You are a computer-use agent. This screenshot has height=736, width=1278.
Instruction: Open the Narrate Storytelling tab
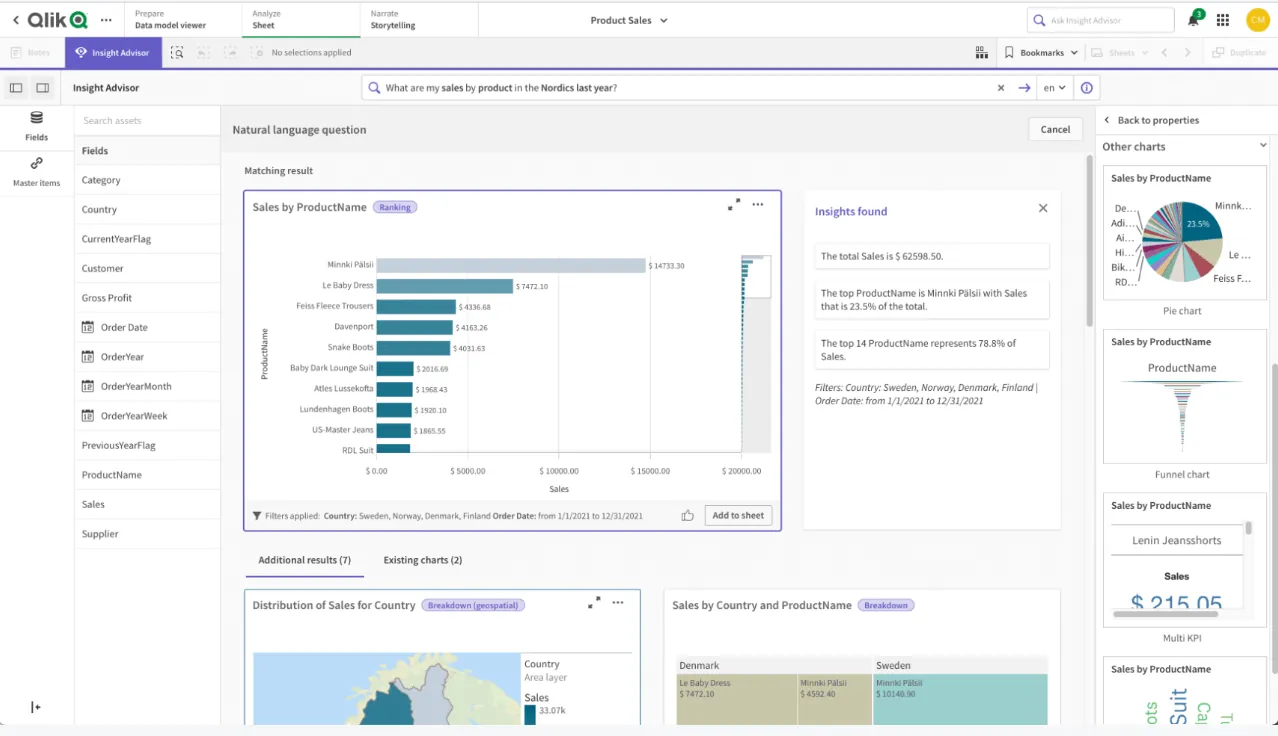coord(392,20)
